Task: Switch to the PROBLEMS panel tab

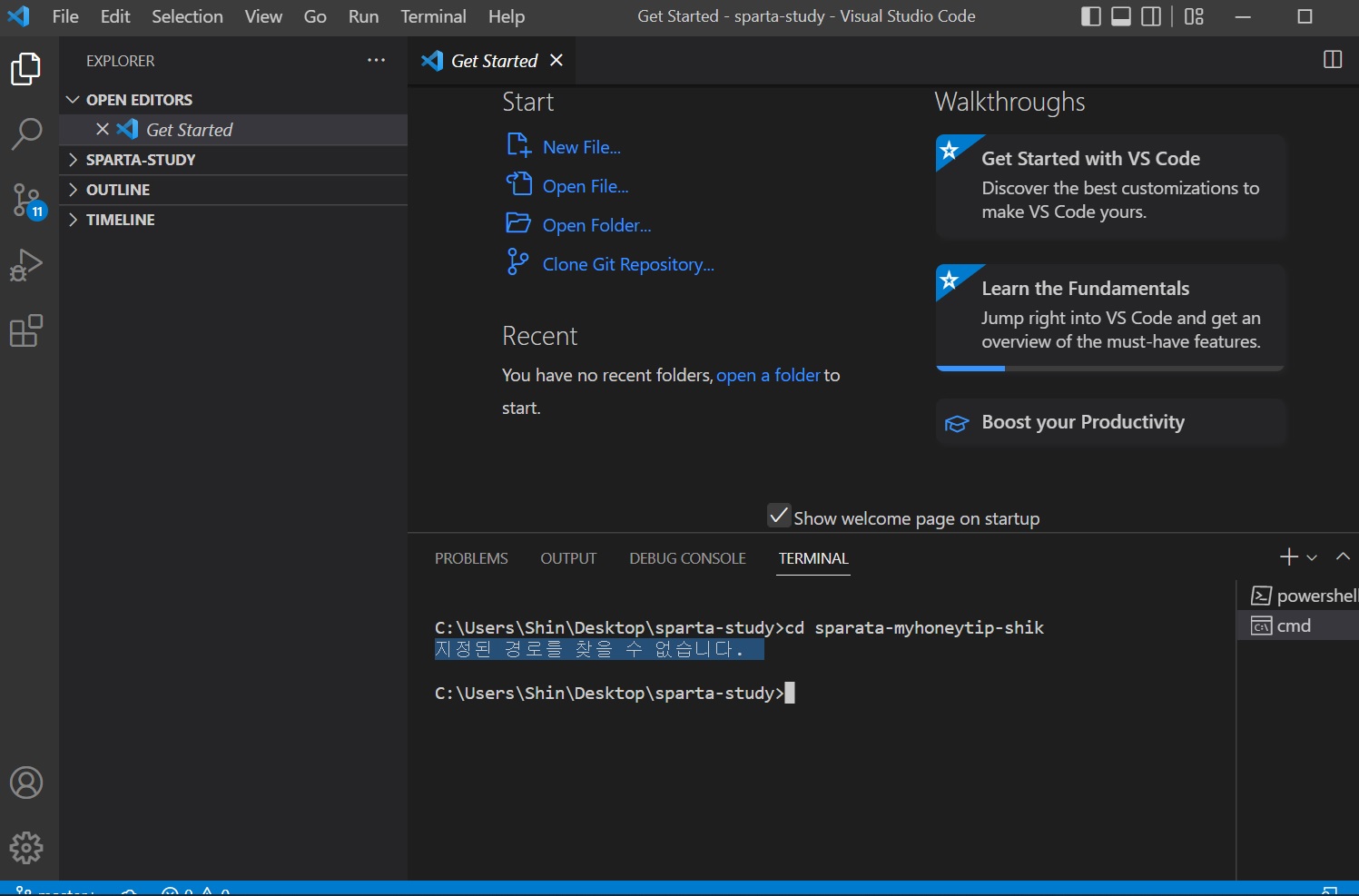Action: click(471, 558)
